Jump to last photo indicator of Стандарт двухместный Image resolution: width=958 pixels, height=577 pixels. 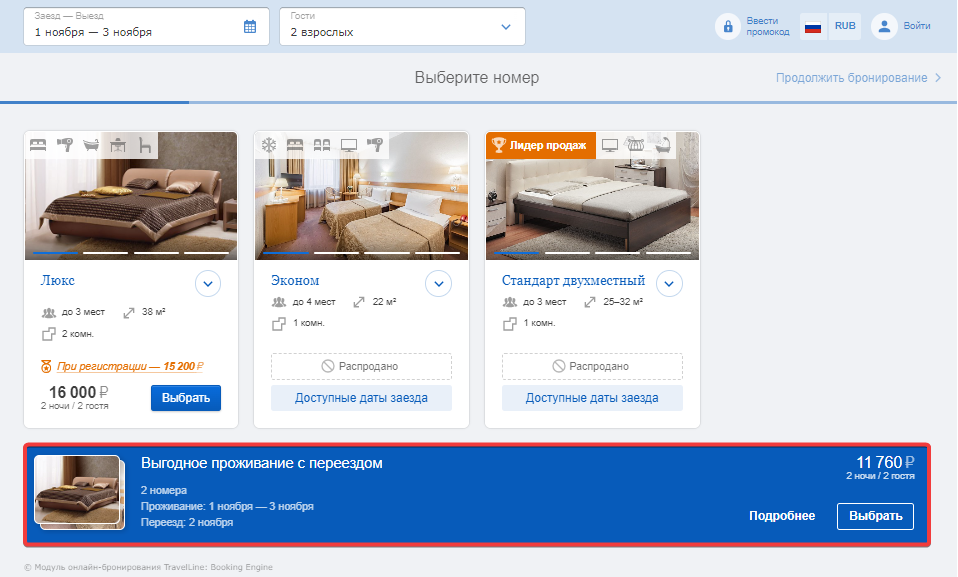coord(668,252)
